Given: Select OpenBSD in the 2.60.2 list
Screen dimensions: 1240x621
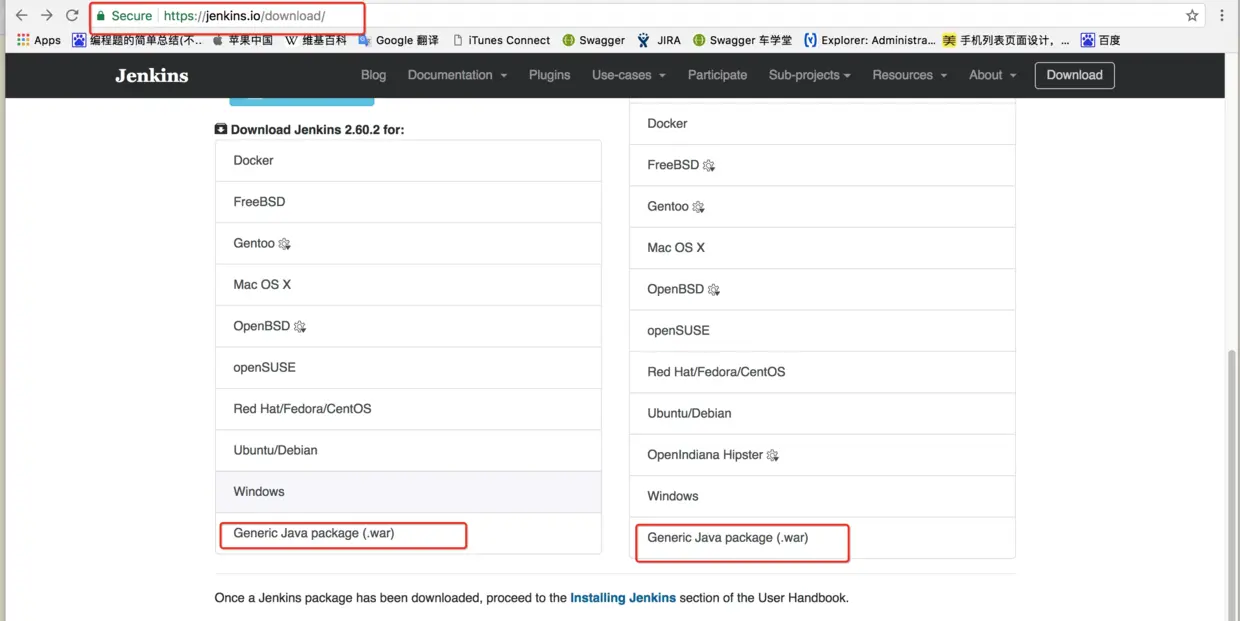Looking at the screenshot, I should tap(408, 326).
